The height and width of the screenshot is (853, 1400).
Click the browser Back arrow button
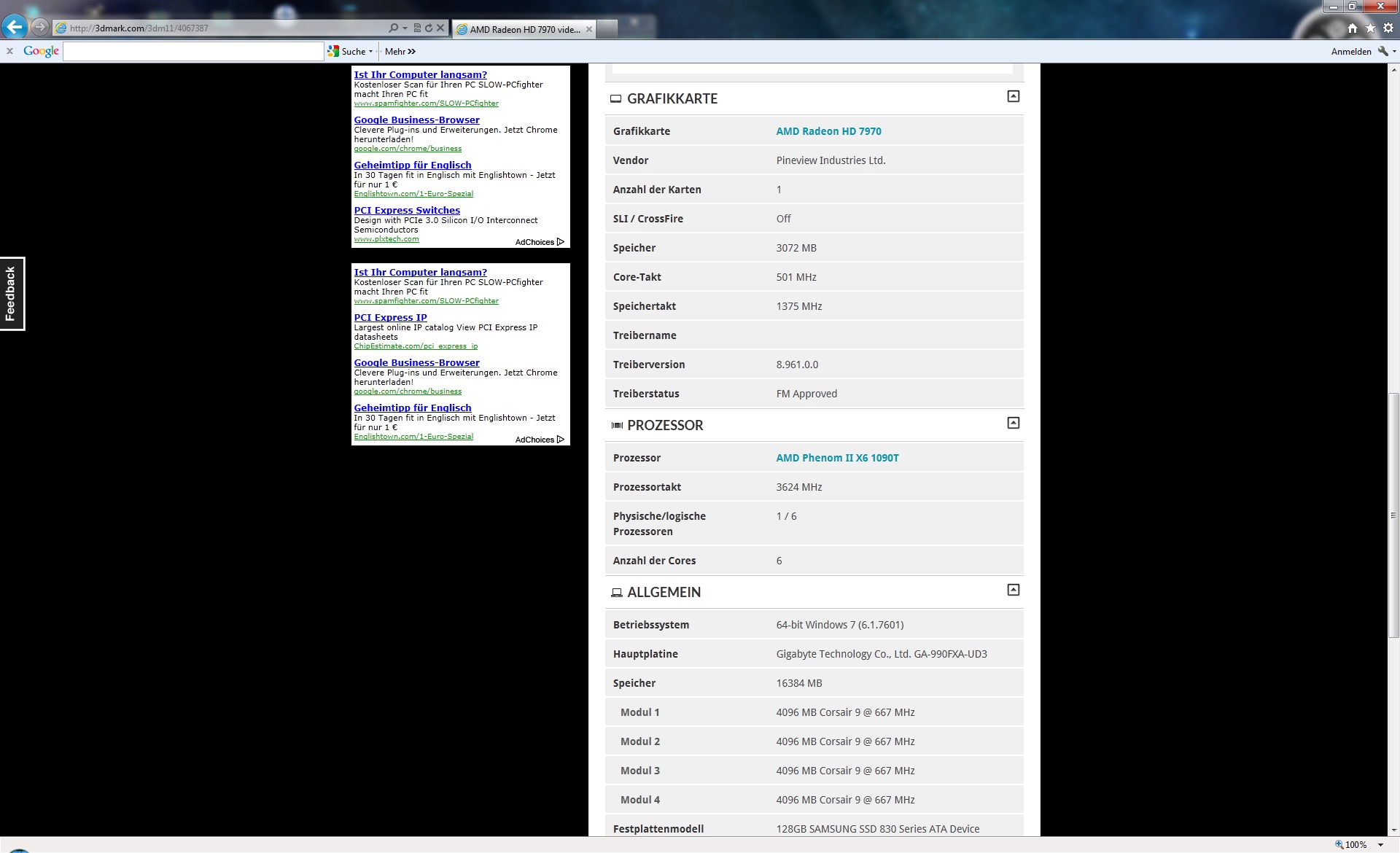(x=15, y=28)
